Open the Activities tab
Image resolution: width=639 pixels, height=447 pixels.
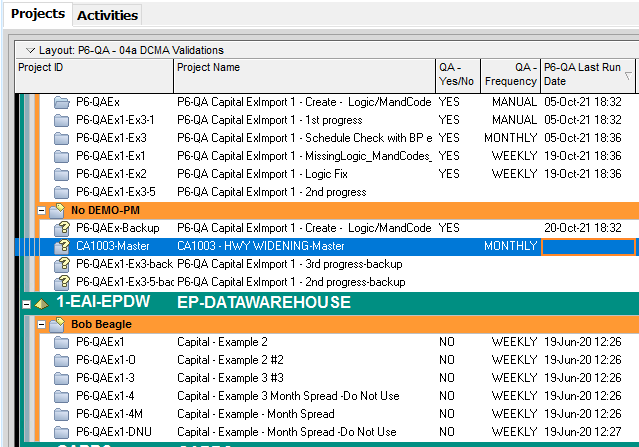(x=108, y=15)
